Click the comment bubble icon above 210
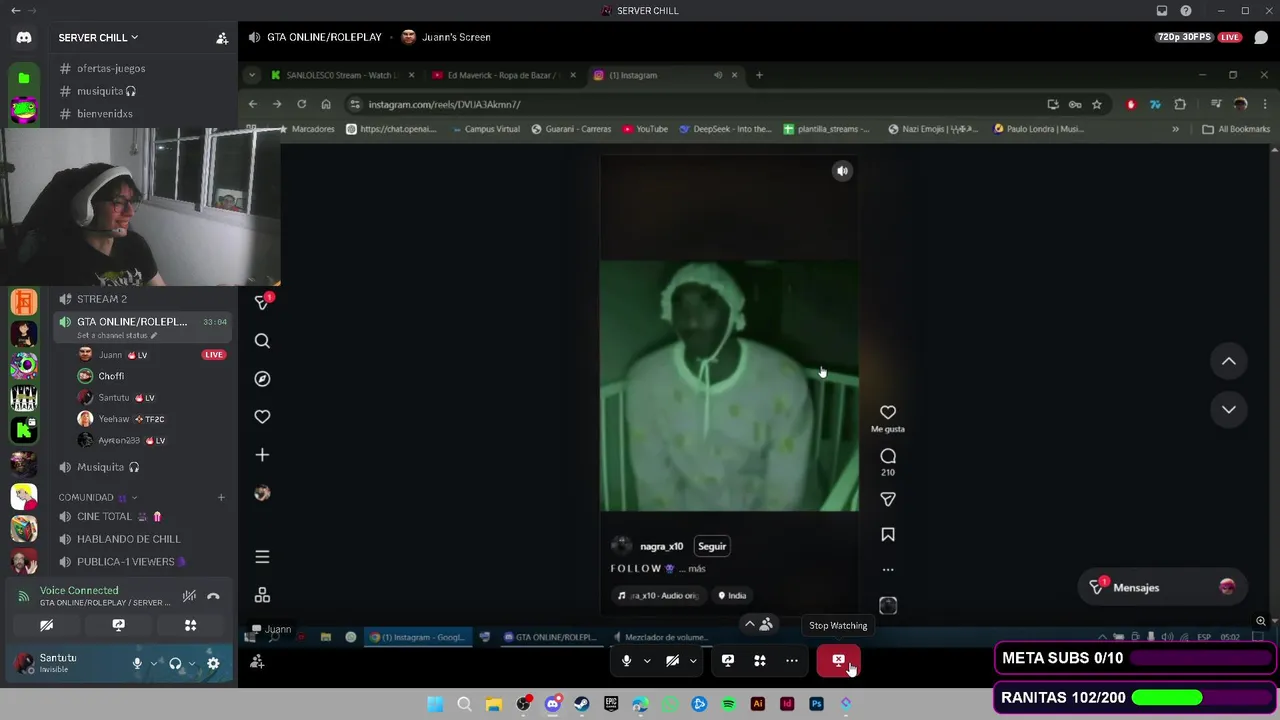This screenshot has width=1280, height=720. pos(888,456)
